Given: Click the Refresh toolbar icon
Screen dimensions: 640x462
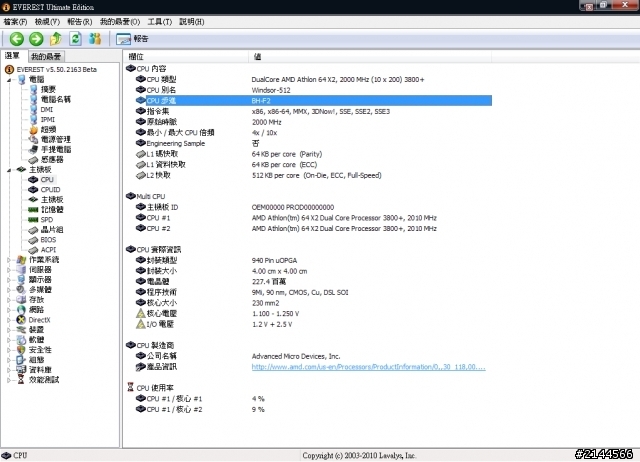Looking at the screenshot, I should click(x=76, y=39).
